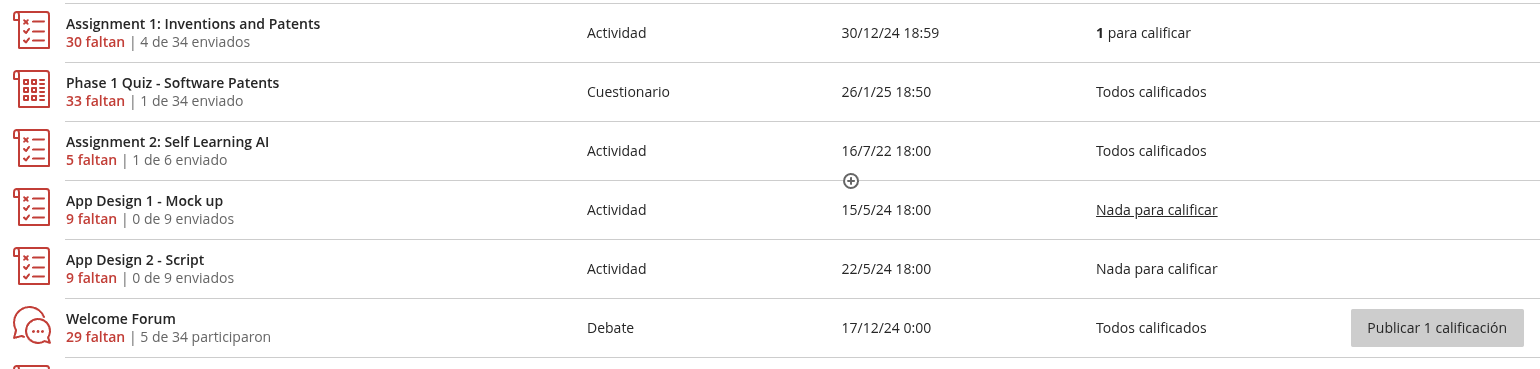Viewport: 1540px width, 369px height.
Task: Click the plus circle add-item icon
Action: coord(851,181)
